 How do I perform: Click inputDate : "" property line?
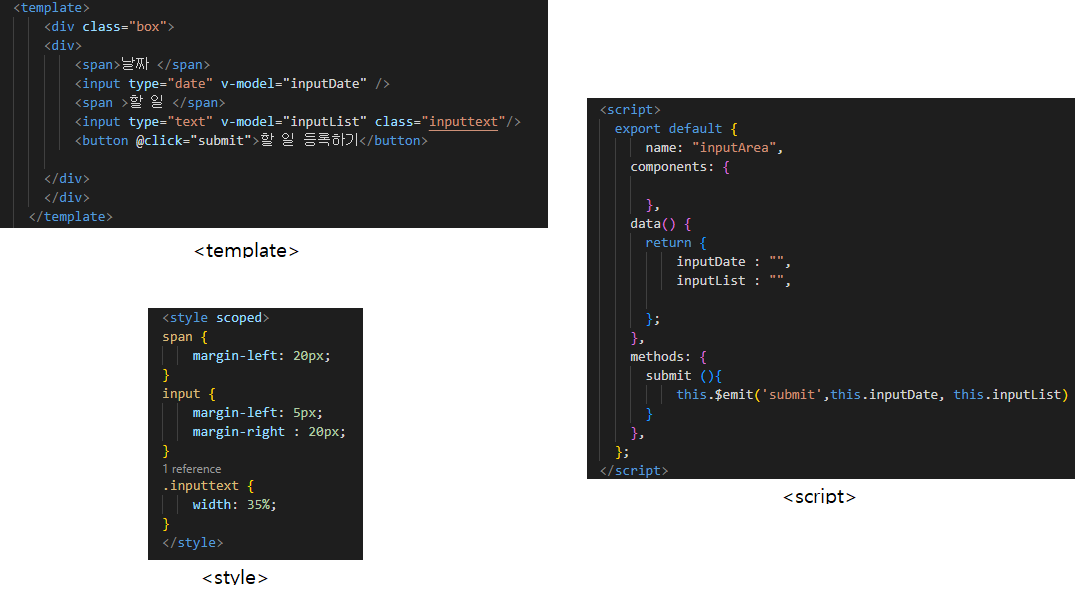click(x=734, y=262)
